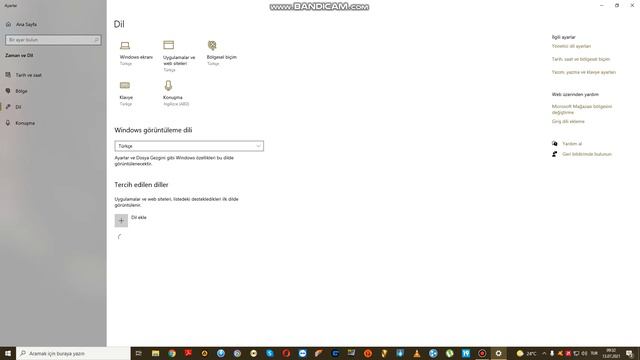This screenshot has width=640, height=360.
Task: Open the Konuşma microphone tile
Action: (x=176, y=93)
